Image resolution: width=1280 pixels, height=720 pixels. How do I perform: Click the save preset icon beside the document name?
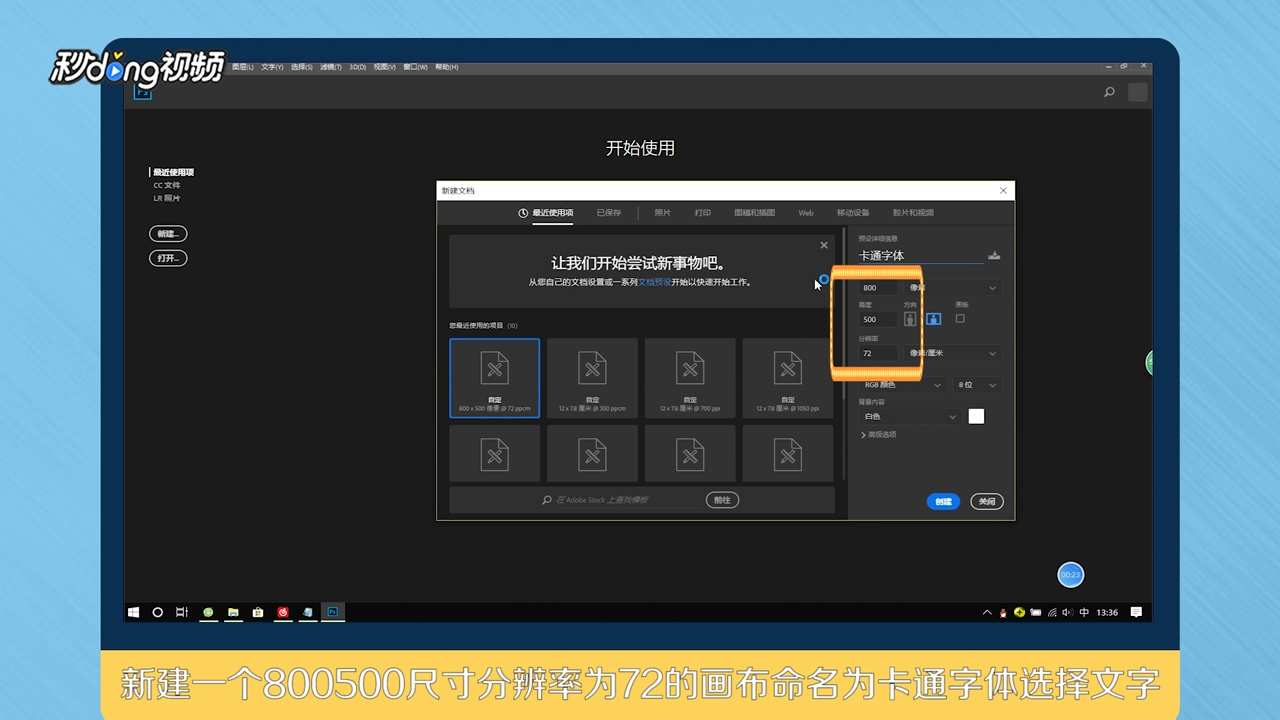coord(994,255)
